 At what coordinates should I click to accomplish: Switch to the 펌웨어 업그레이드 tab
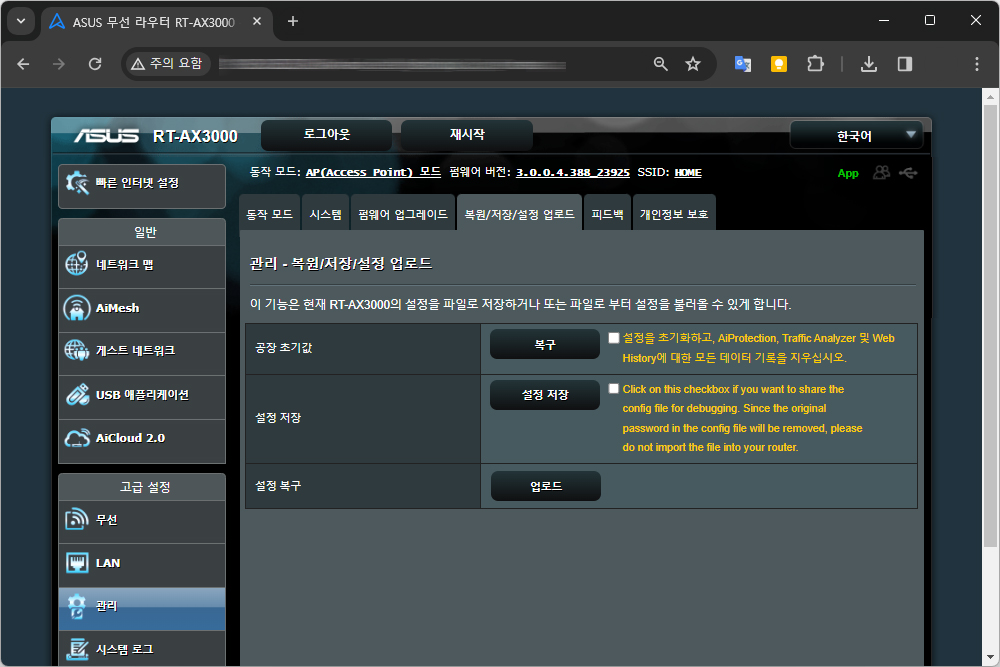click(402, 214)
